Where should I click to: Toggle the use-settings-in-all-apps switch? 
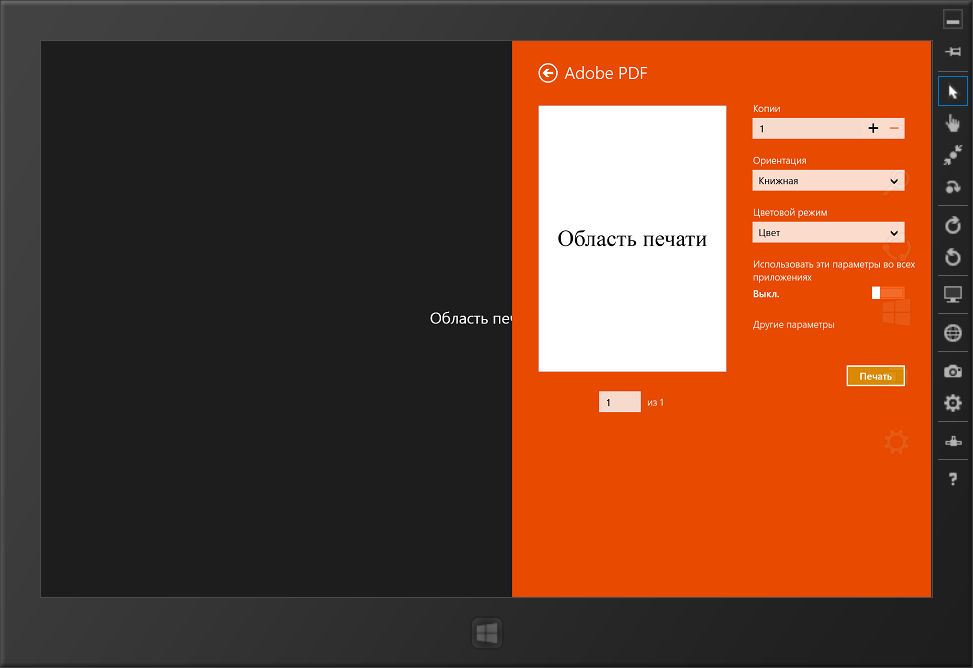click(888, 293)
